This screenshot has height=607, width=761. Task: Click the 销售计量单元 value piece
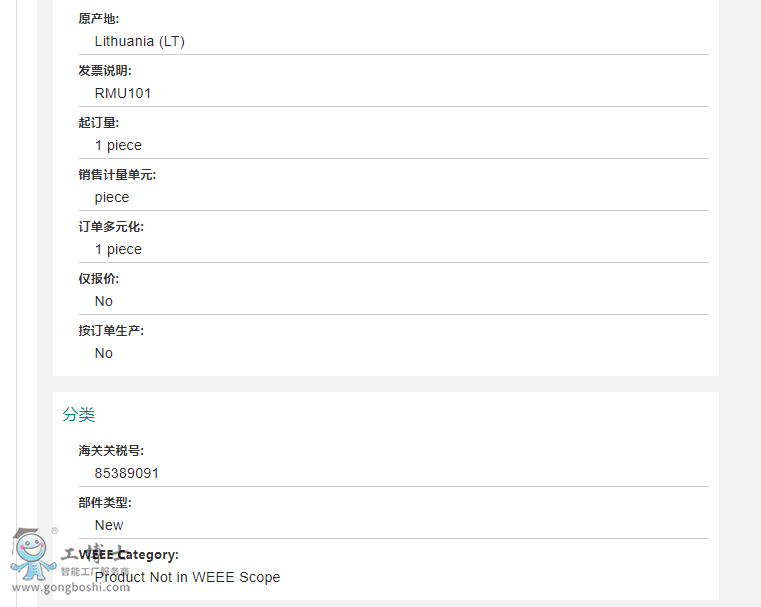tap(112, 197)
